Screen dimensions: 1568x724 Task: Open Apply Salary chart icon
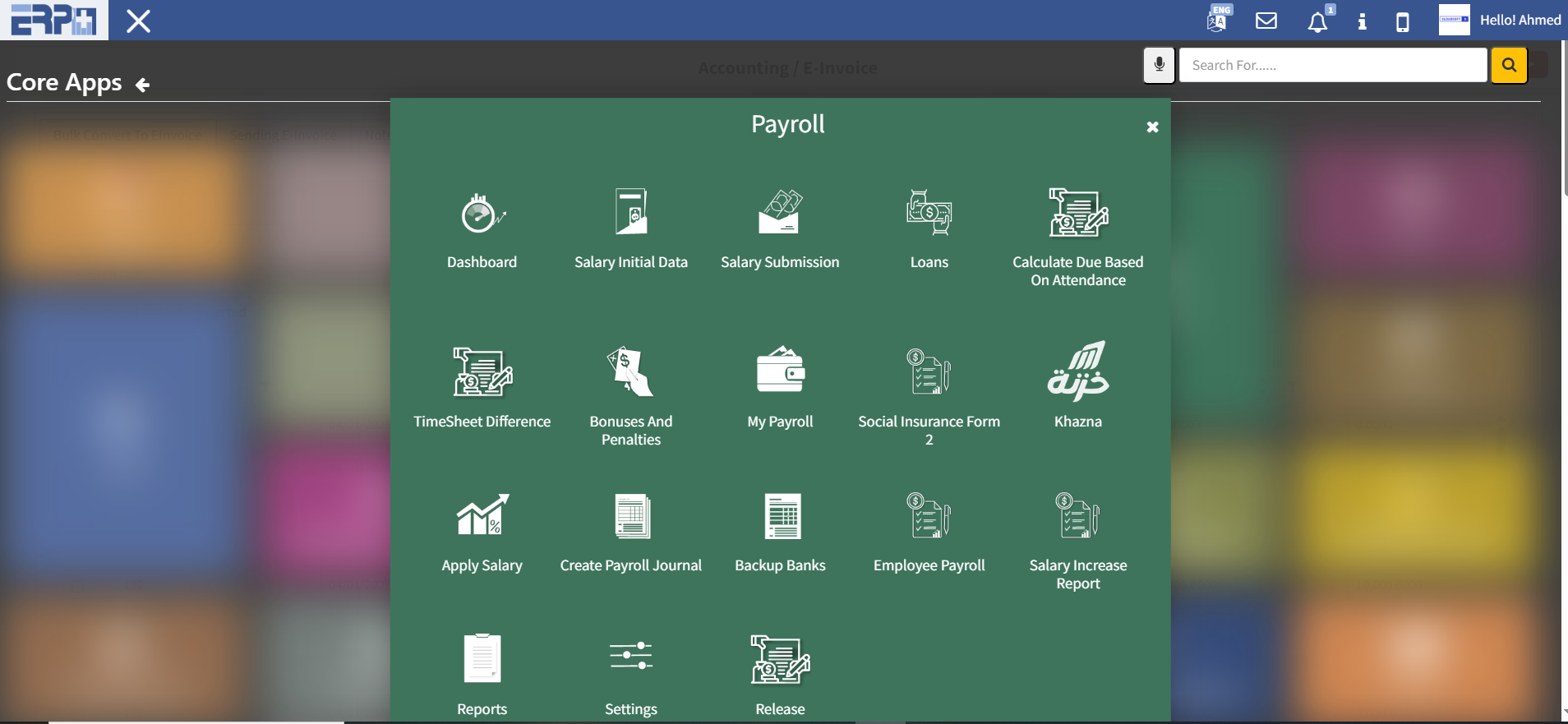(482, 516)
